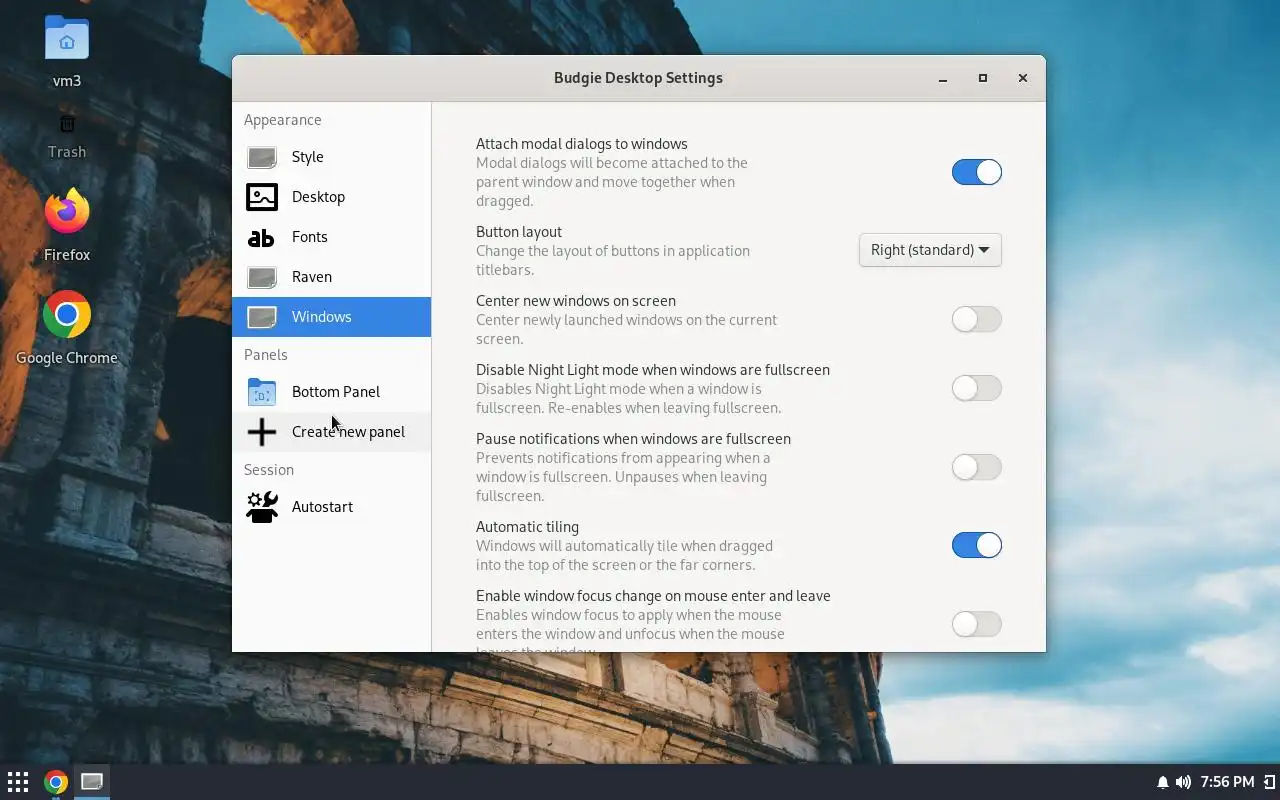Screen dimensions: 1280x800
Task: Click the Style icon in the sidebar
Action: point(262,157)
